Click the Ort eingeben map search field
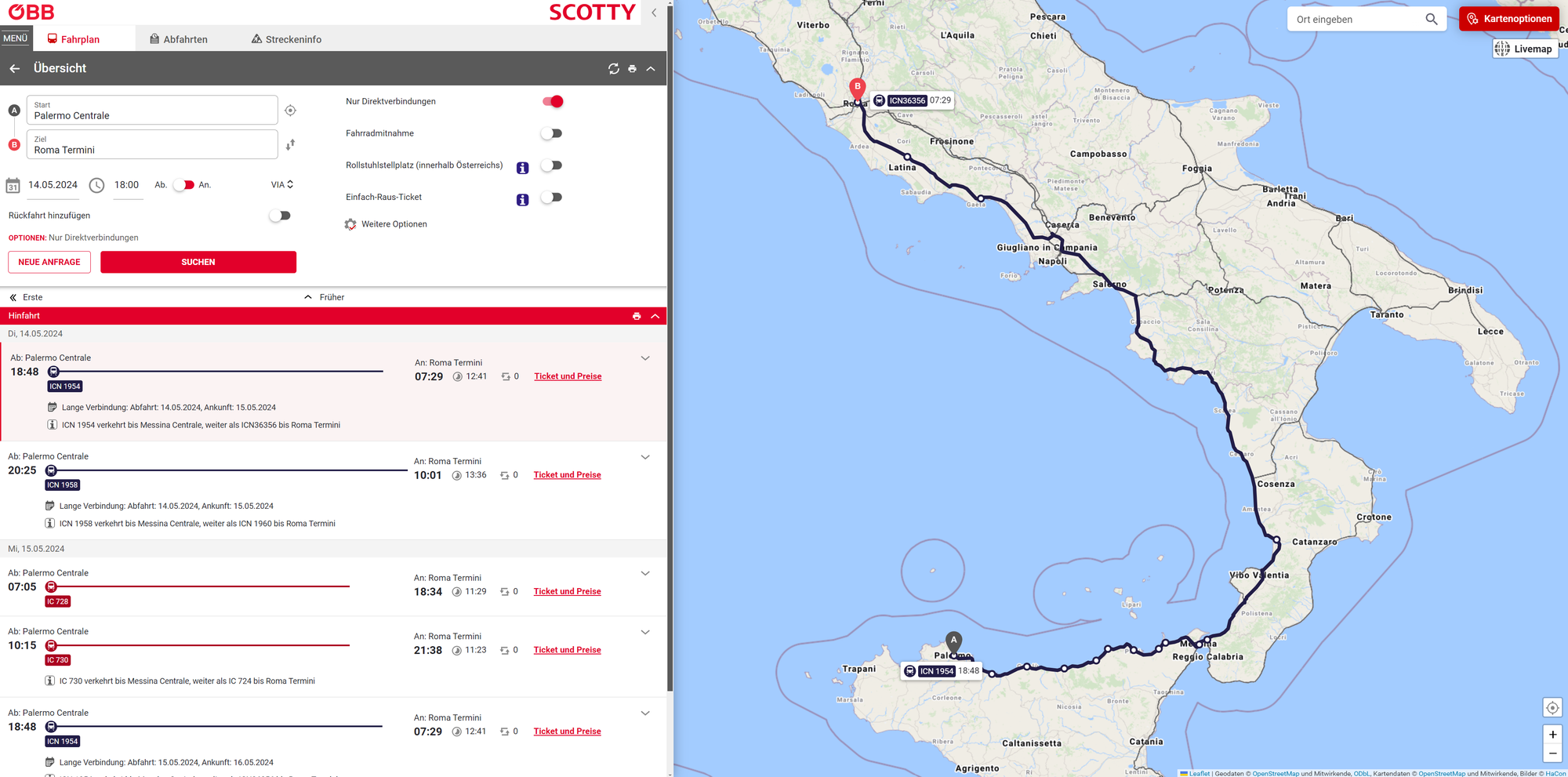The height and width of the screenshot is (777, 1568). coord(1356,20)
